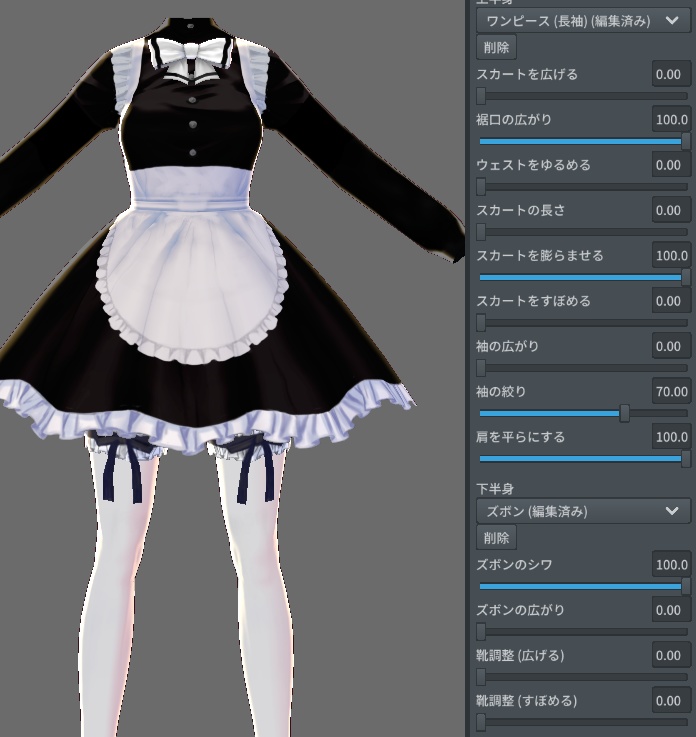Image resolution: width=696 pixels, height=737 pixels.
Task: Open the ズボン (編集済み) lower body dropdown
Action: (x=583, y=511)
